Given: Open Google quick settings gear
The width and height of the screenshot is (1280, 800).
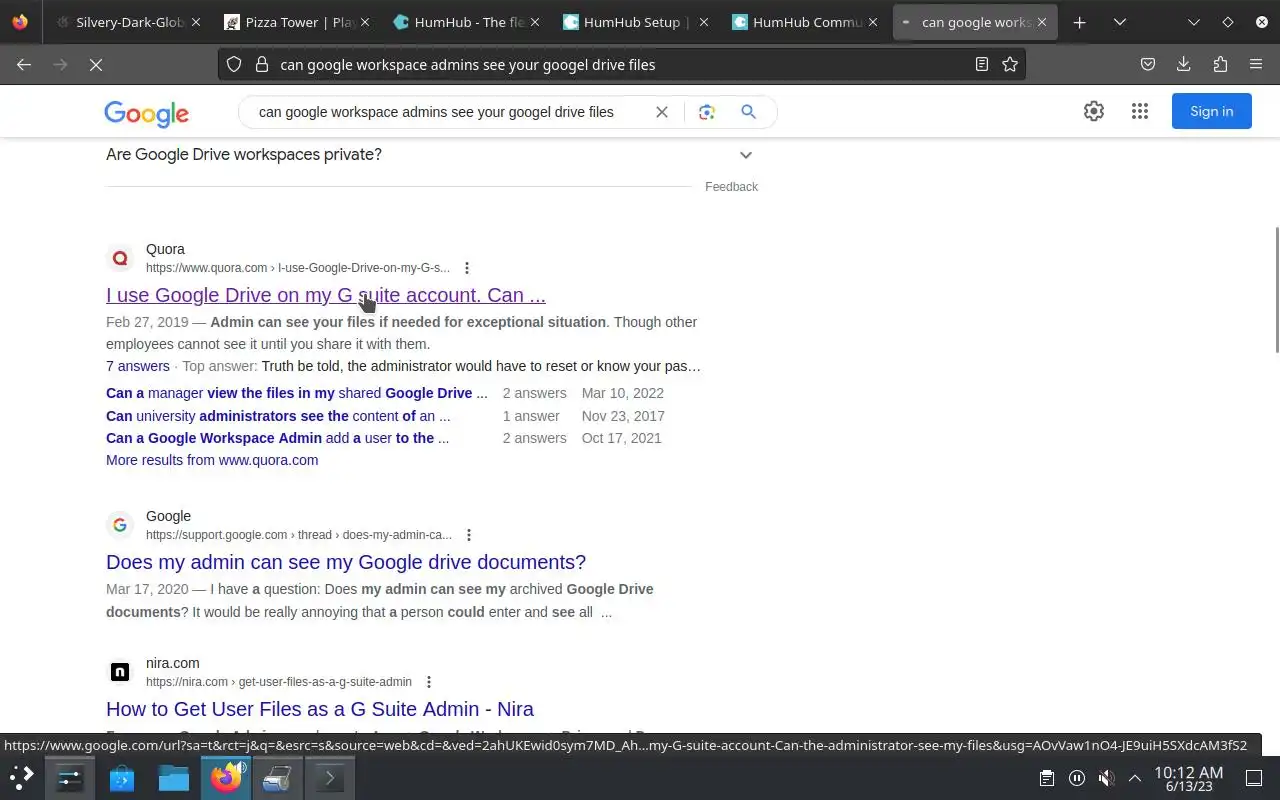Looking at the screenshot, I should [1094, 111].
